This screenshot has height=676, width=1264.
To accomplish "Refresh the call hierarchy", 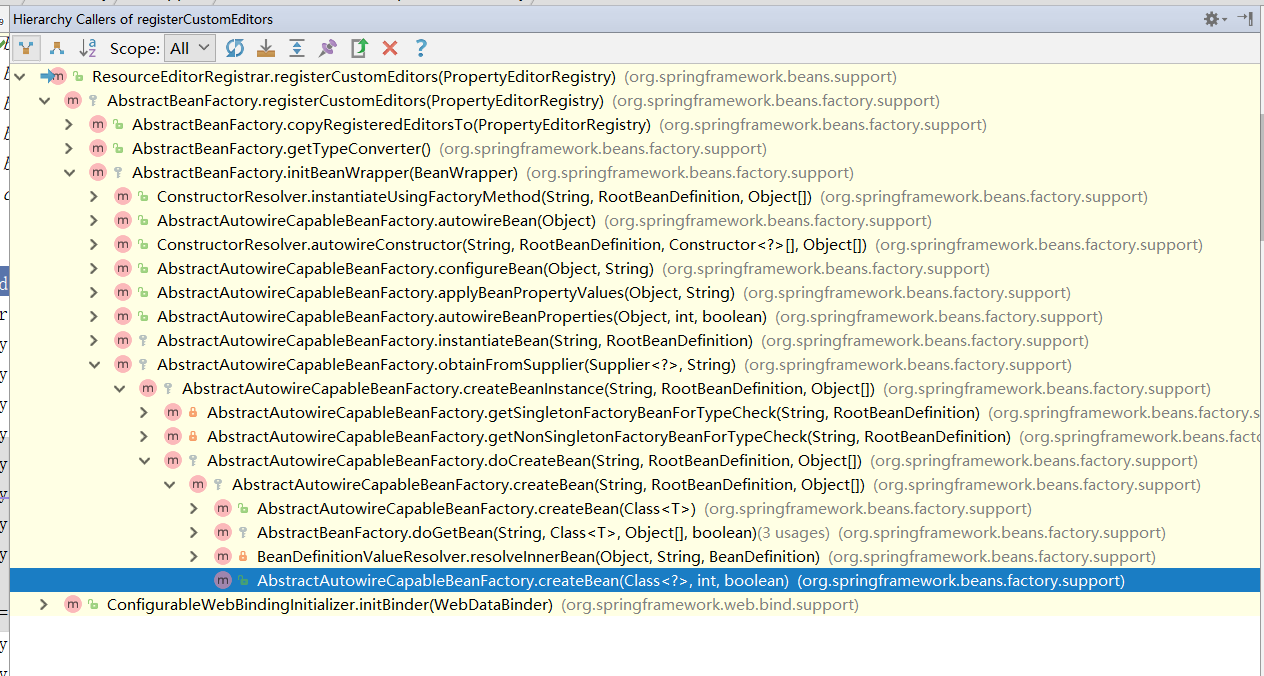I will tap(235, 48).
